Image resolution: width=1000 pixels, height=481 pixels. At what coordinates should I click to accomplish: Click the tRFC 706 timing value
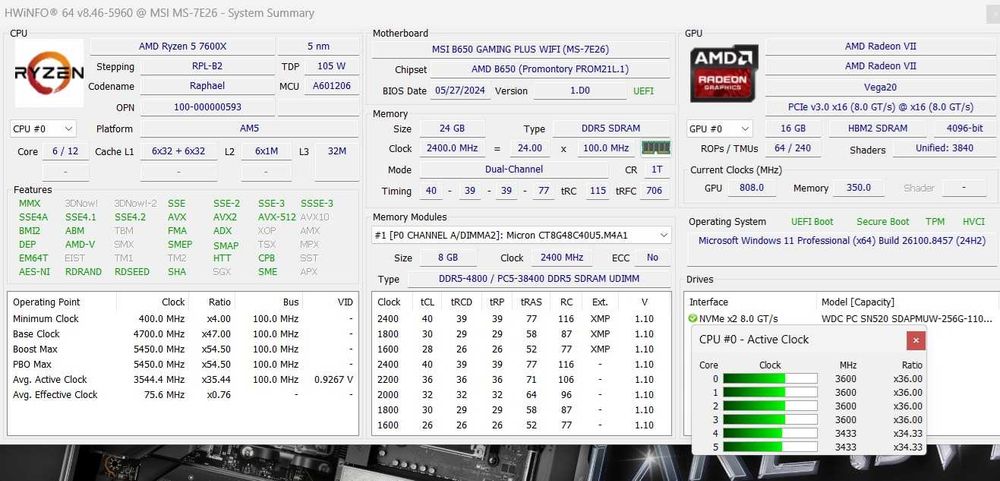click(x=654, y=191)
